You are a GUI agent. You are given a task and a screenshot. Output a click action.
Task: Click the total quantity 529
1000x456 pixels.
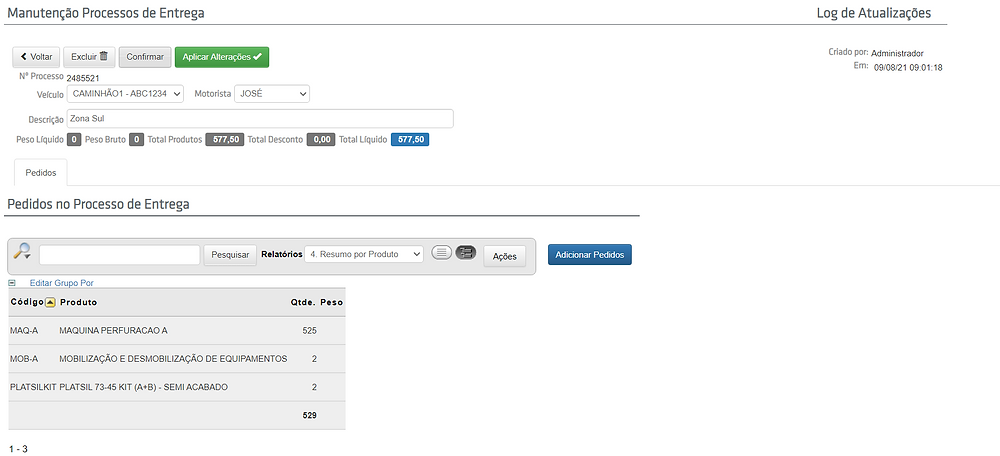point(310,415)
